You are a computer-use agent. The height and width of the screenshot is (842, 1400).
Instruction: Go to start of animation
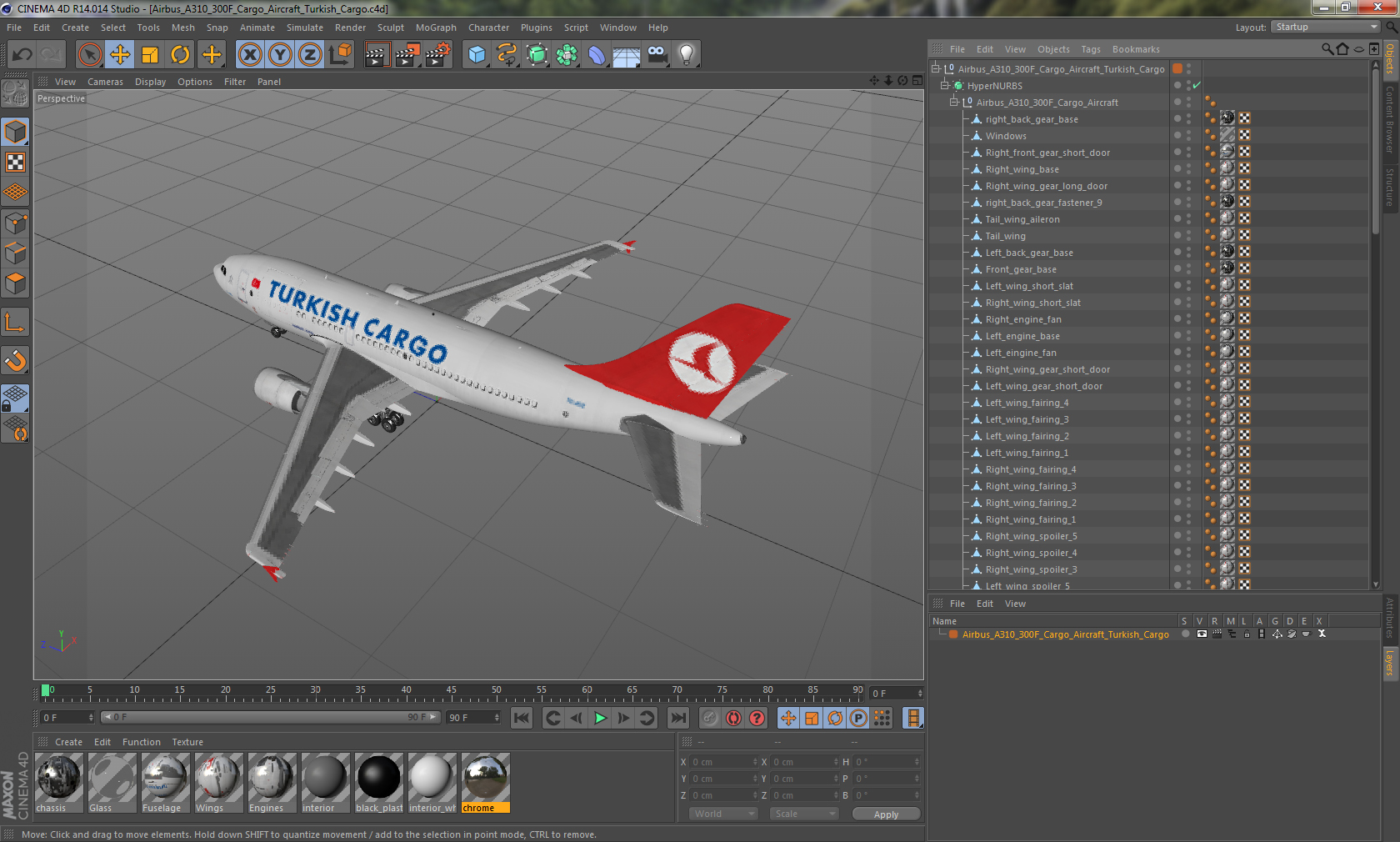coord(522,718)
